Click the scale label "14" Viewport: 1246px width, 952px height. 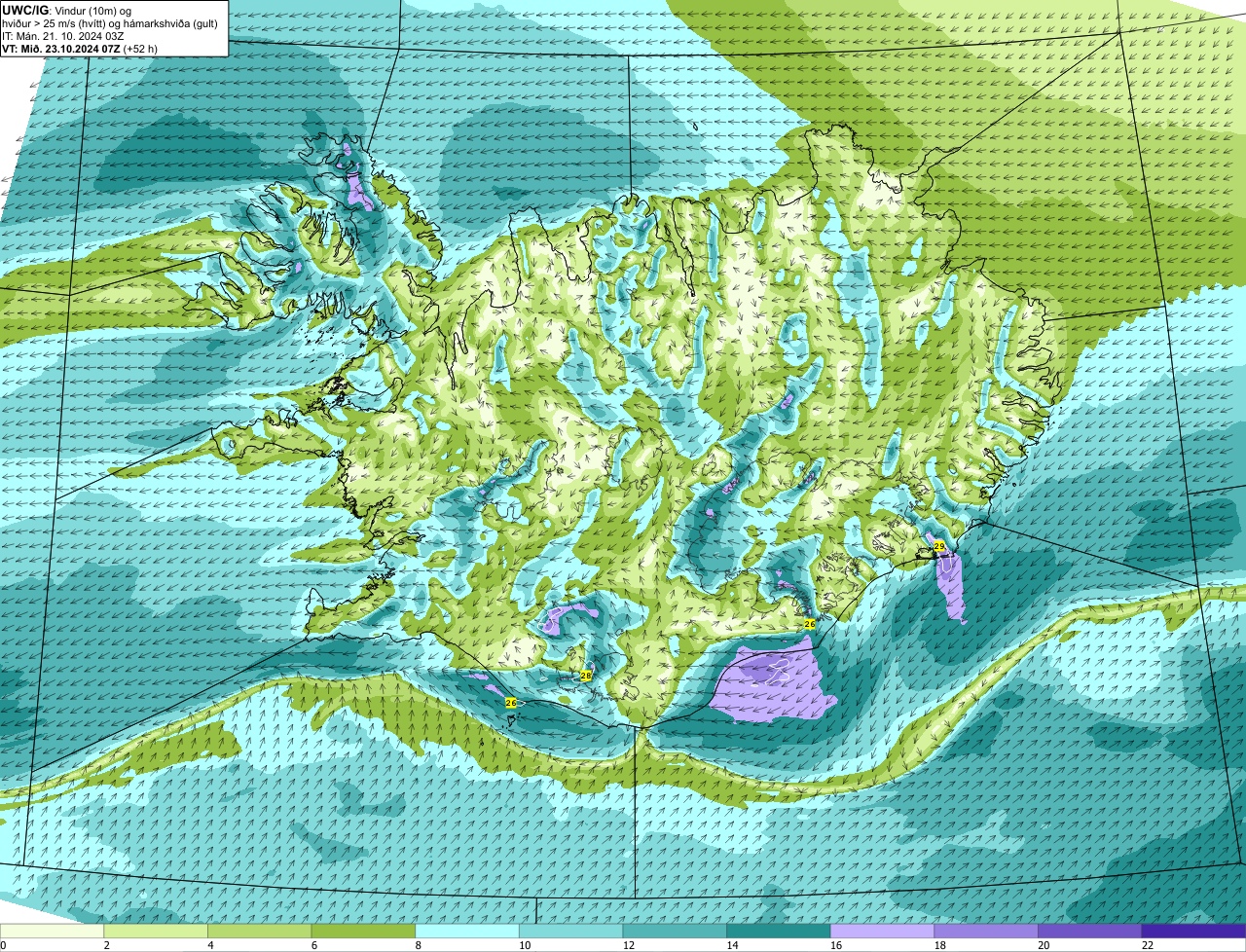732,945
